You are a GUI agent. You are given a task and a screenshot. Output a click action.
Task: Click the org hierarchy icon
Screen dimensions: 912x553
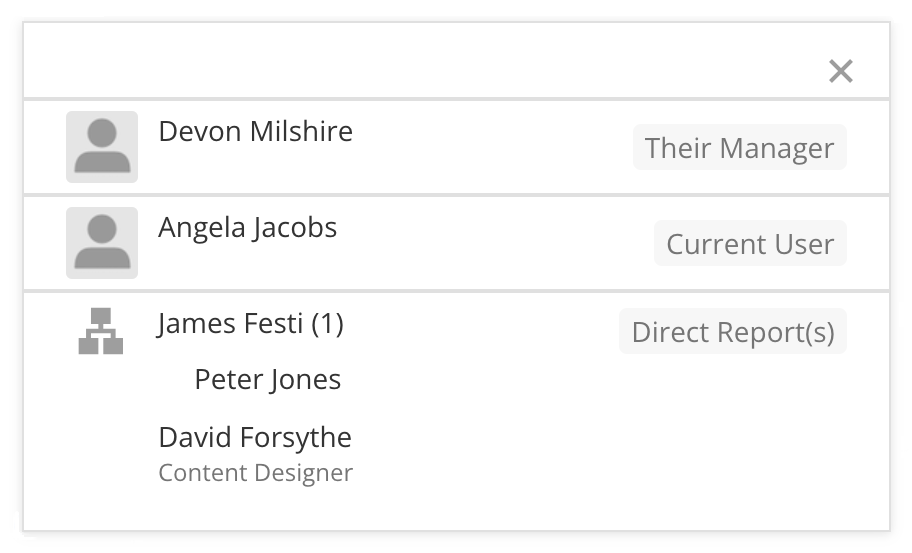tap(101, 331)
